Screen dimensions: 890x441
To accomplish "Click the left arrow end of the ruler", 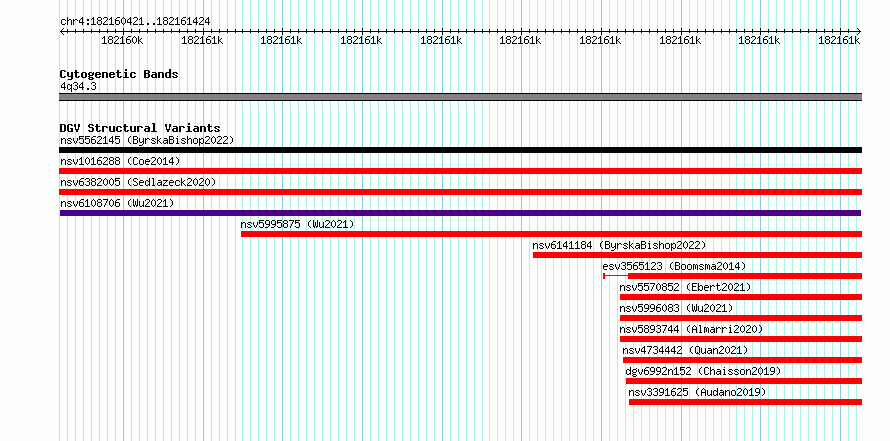I will coord(62,31).
